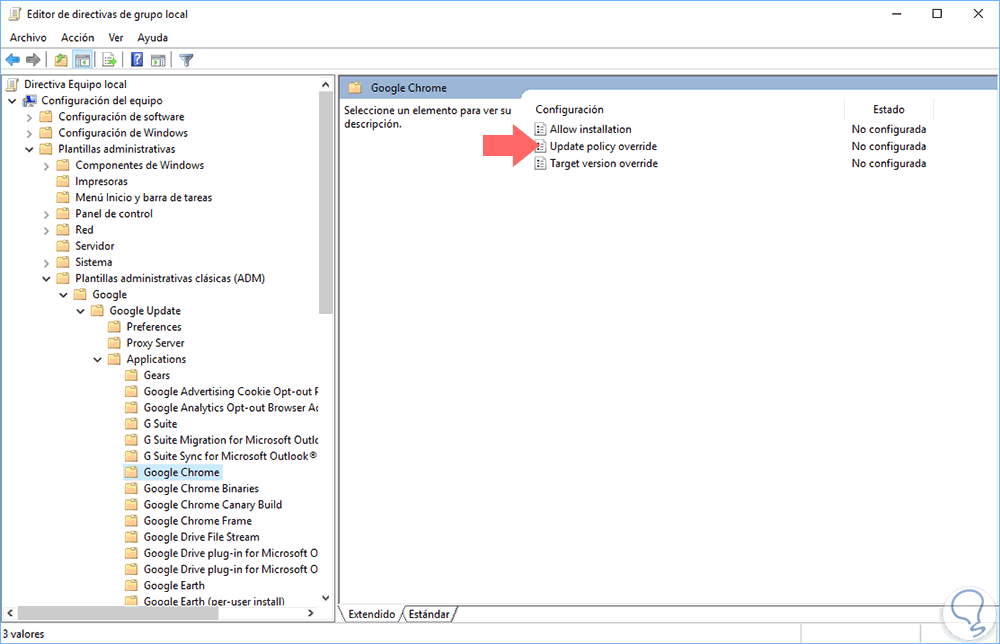This screenshot has height=644, width=1000.
Task: Select Google Chrome Frame folder
Action: tap(197, 521)
